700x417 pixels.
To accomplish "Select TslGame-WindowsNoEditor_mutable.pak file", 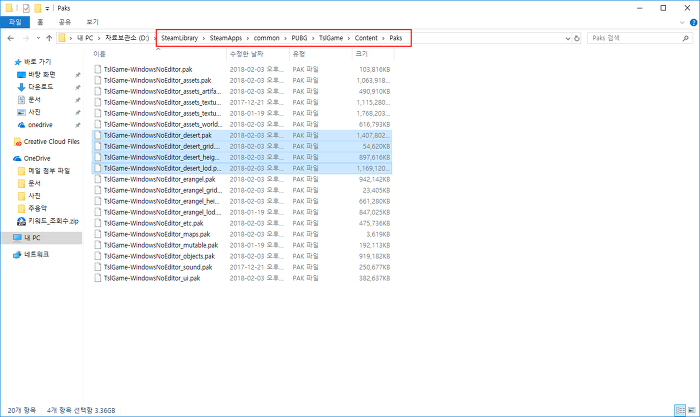I will [161, 246].
